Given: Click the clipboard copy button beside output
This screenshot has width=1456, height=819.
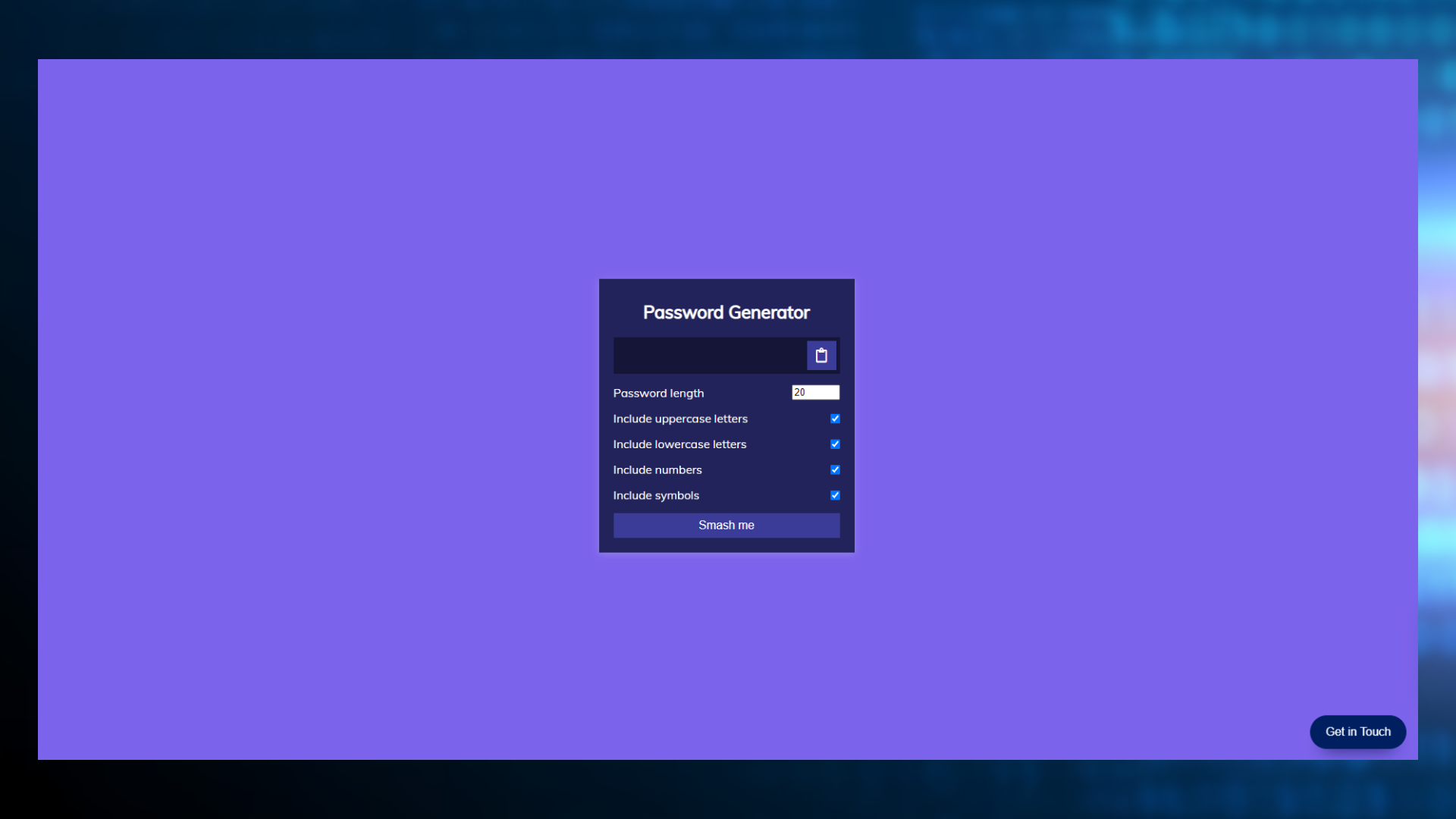Looking at the screenshot, I should tap(821, 356).
